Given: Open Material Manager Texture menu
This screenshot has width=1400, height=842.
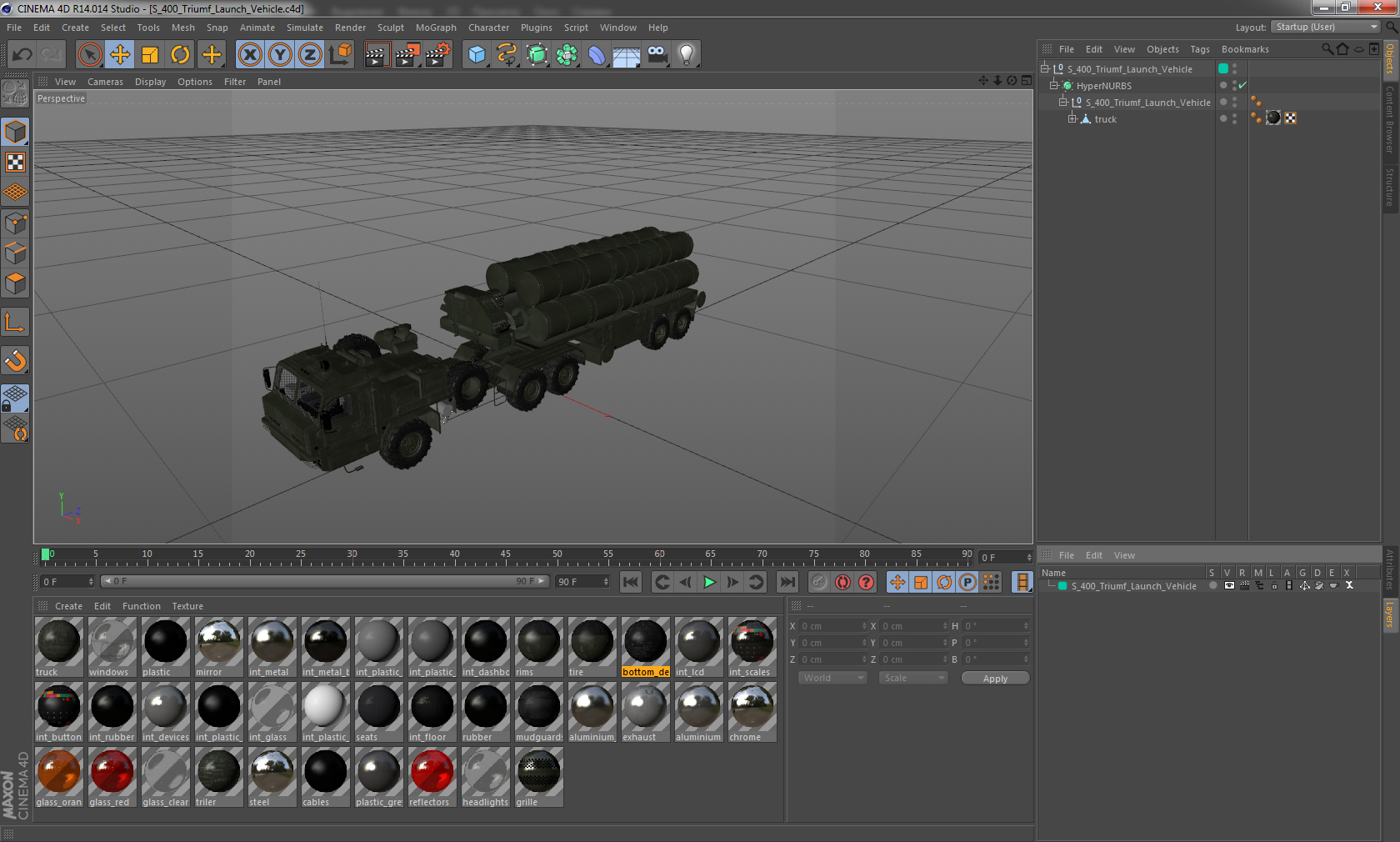Looking at the screenshot, I should click(187, 606).
